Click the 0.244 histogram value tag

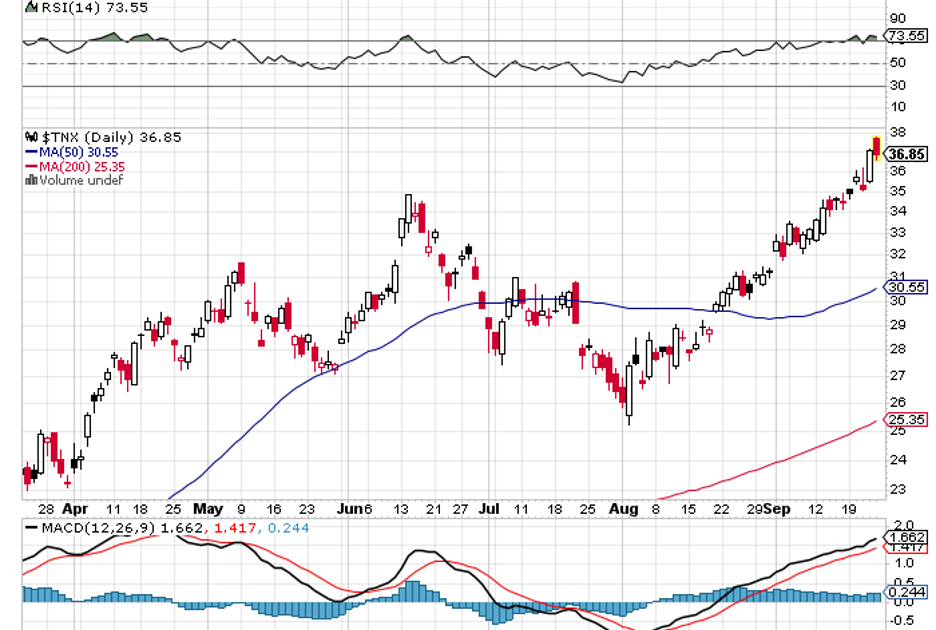(x=907, y=592)
